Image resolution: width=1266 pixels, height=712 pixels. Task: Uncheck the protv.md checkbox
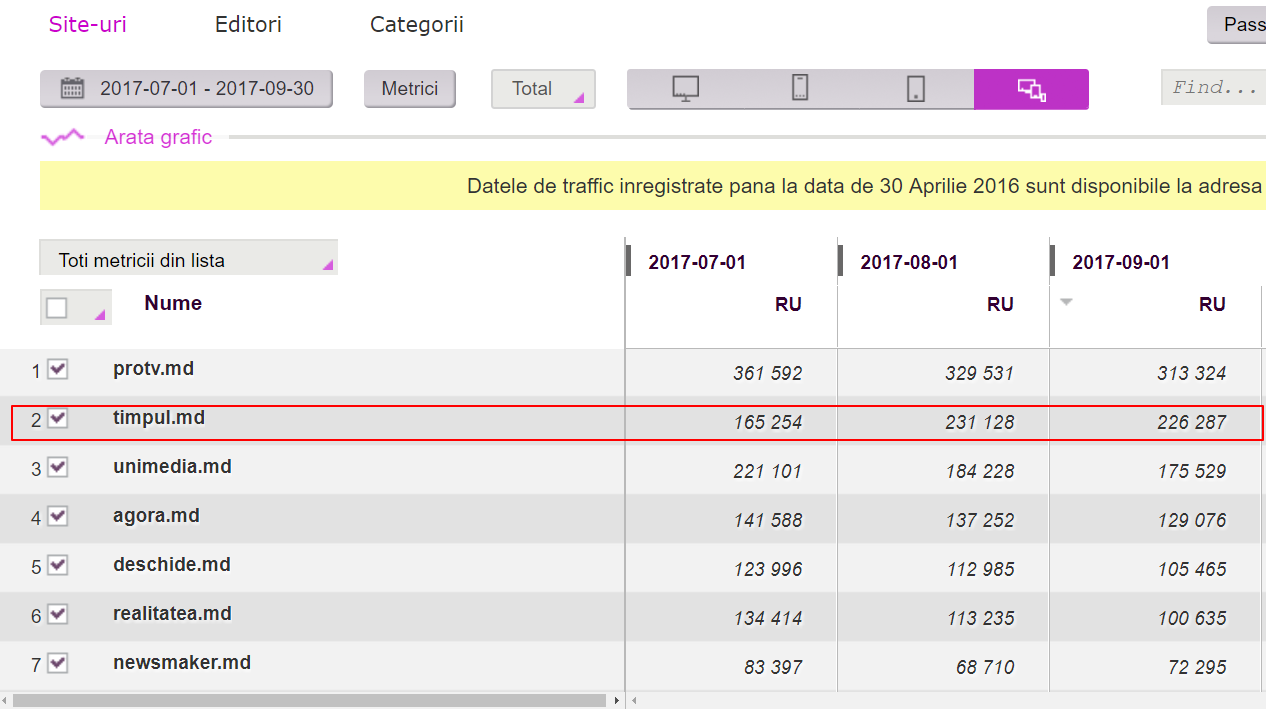58,370
